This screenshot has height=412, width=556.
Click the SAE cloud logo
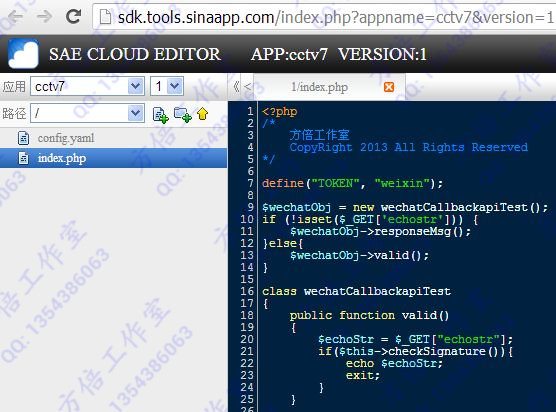tap(23, 54)
